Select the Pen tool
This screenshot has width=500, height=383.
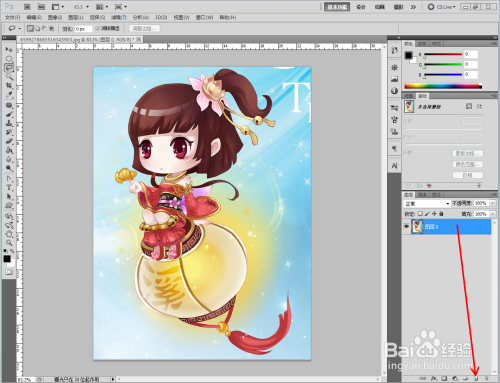9,179
